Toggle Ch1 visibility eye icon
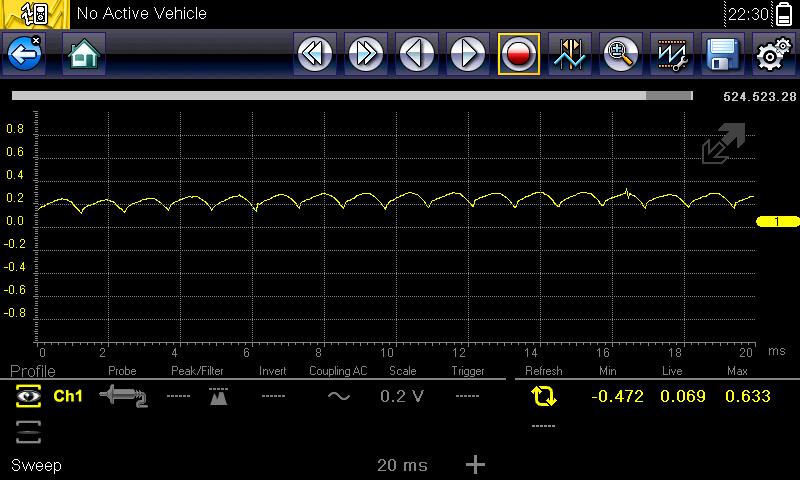 coord(28,396)
